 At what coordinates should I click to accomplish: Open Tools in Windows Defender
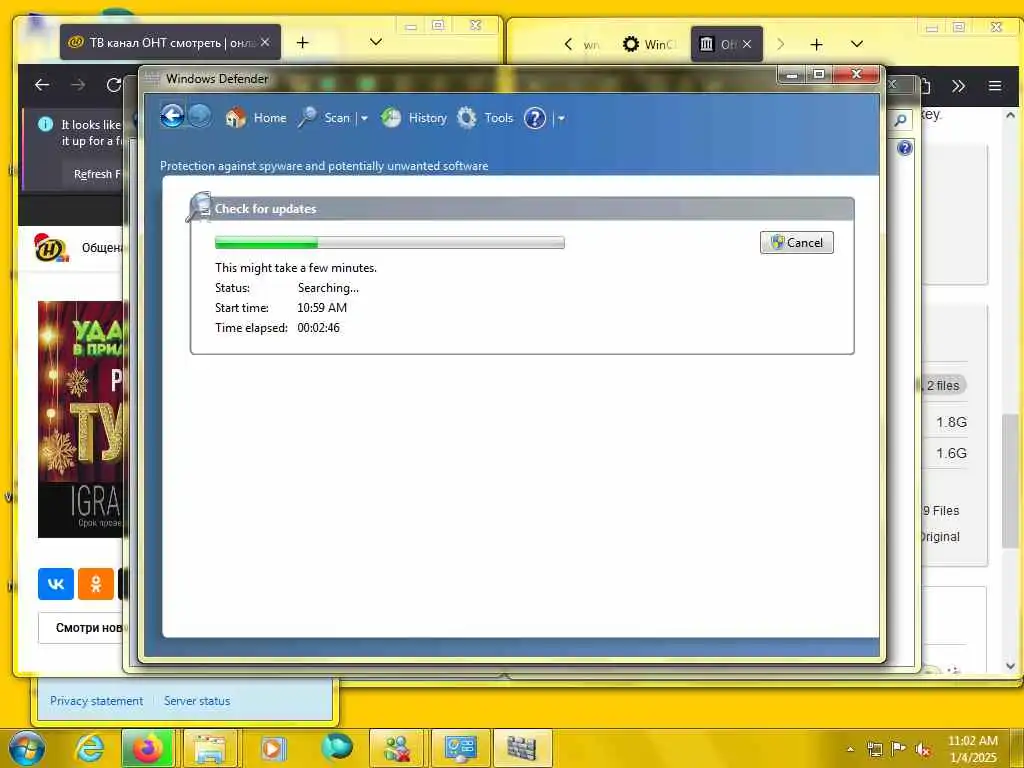498,118
